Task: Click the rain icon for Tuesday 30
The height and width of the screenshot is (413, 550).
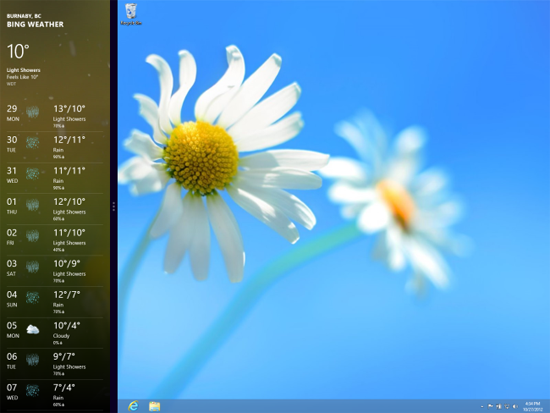Action: 33,143
